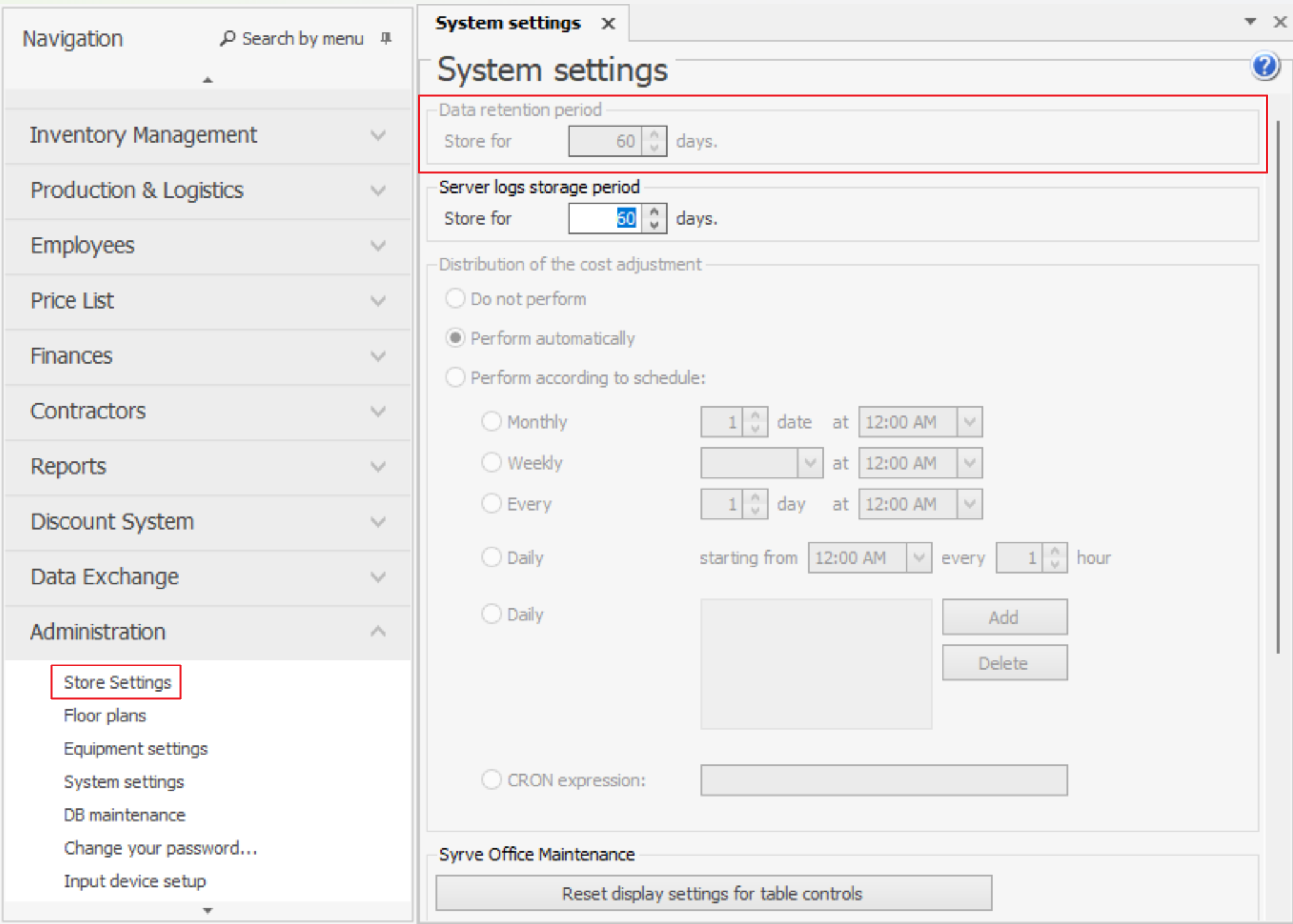Select Perform according to schedule option

[x=455, y=377]
